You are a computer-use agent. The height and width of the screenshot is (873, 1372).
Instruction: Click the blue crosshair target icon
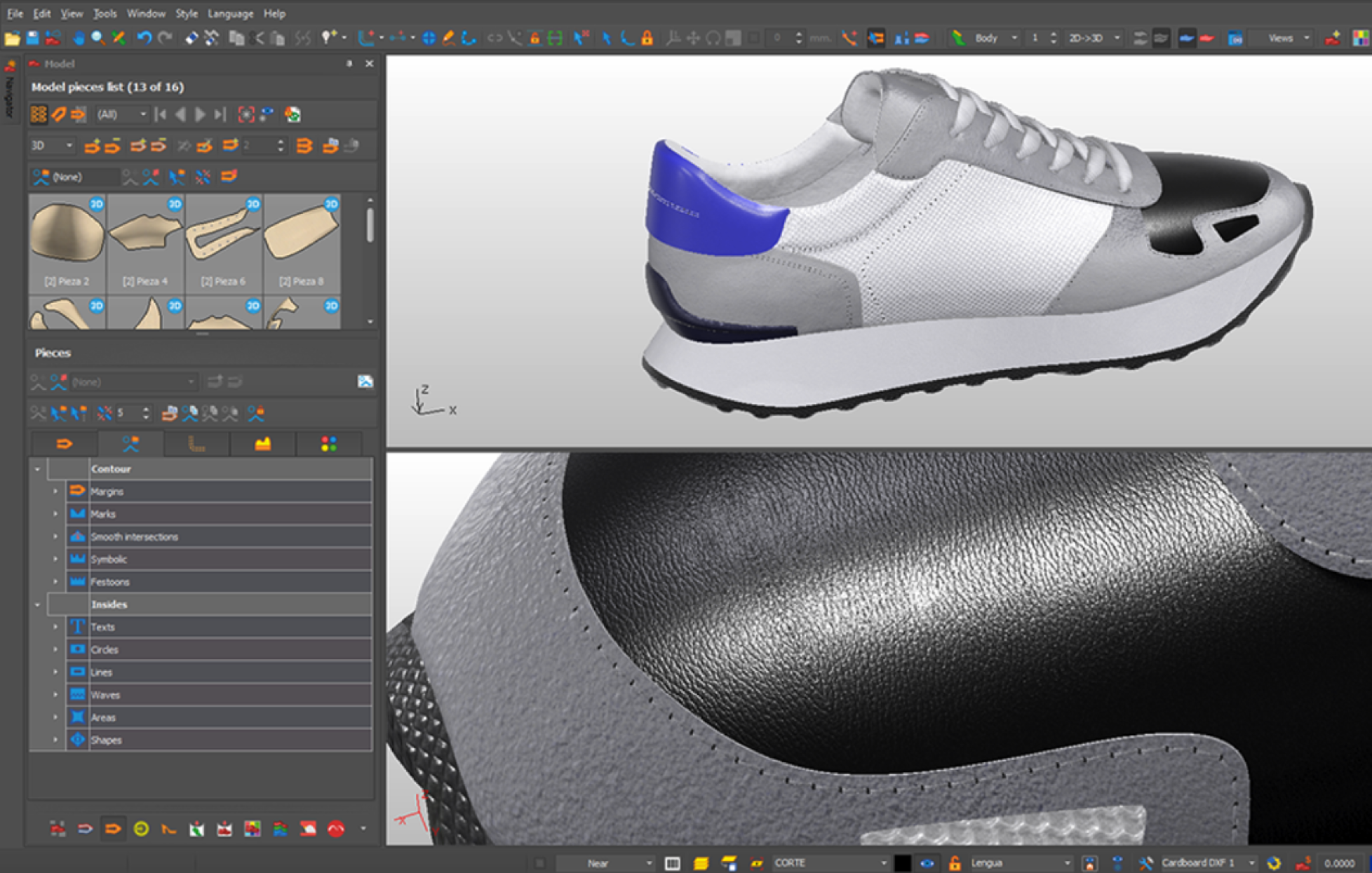point(429,38)
